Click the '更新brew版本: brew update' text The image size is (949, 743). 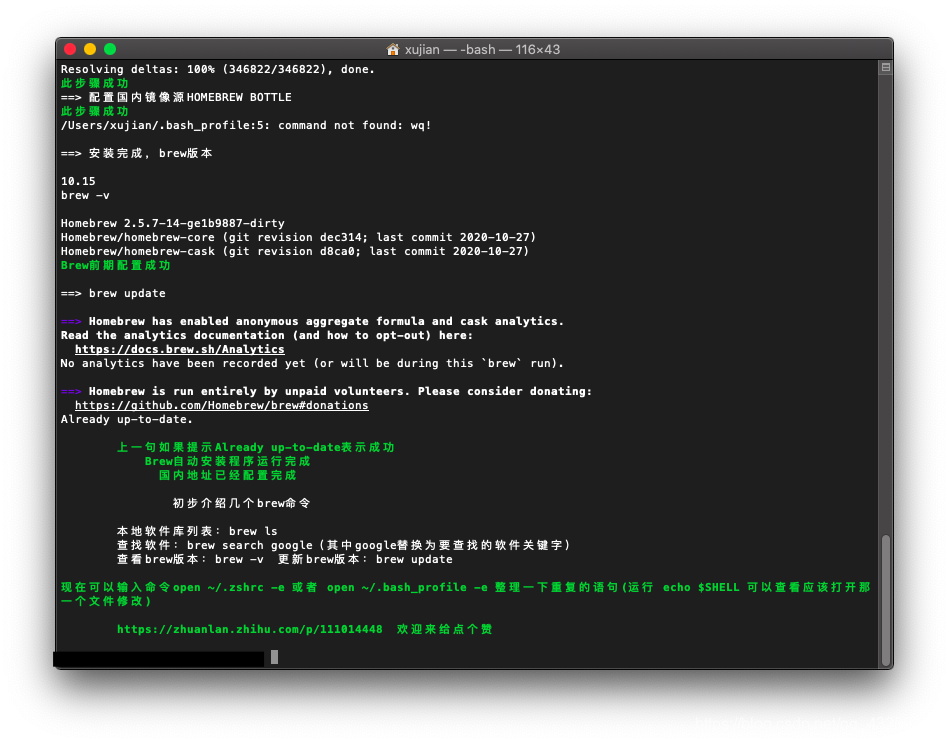(365, 559)
